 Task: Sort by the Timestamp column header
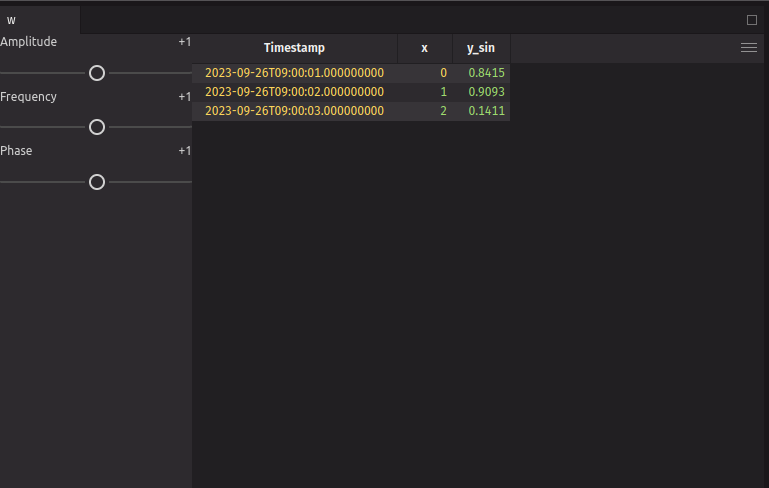294,48
